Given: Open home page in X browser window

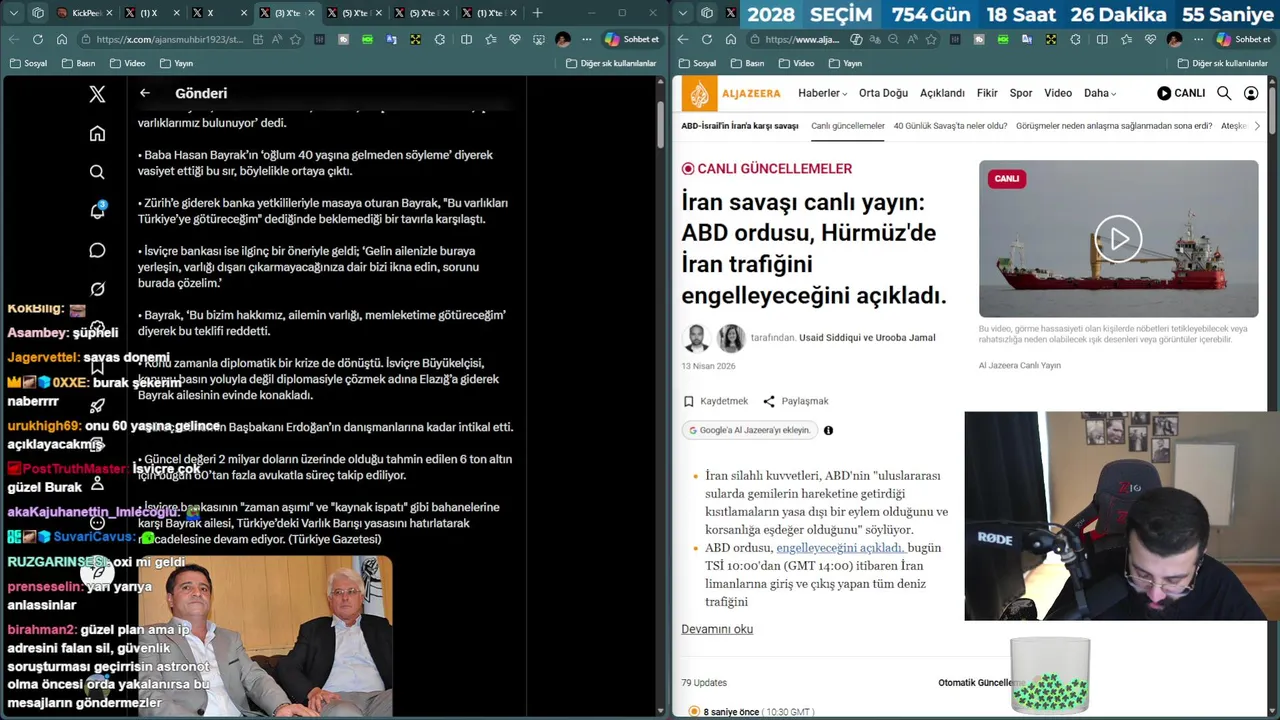Looking at the screenshot, I should [x=62, y=39].
